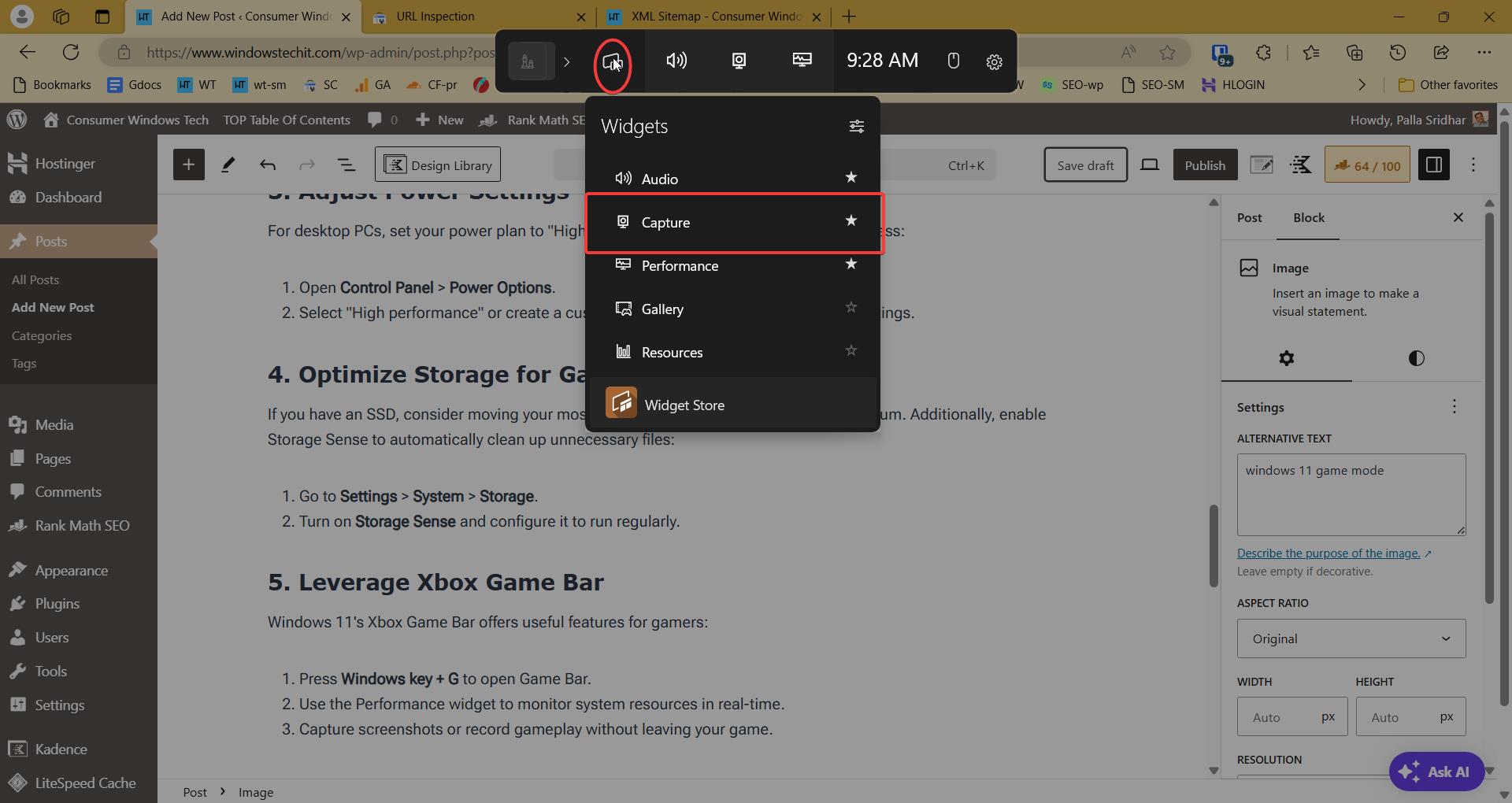Screen dimensions: 1512x803
Task: Expand Game Bar chevron arrow
Action: 566,61
